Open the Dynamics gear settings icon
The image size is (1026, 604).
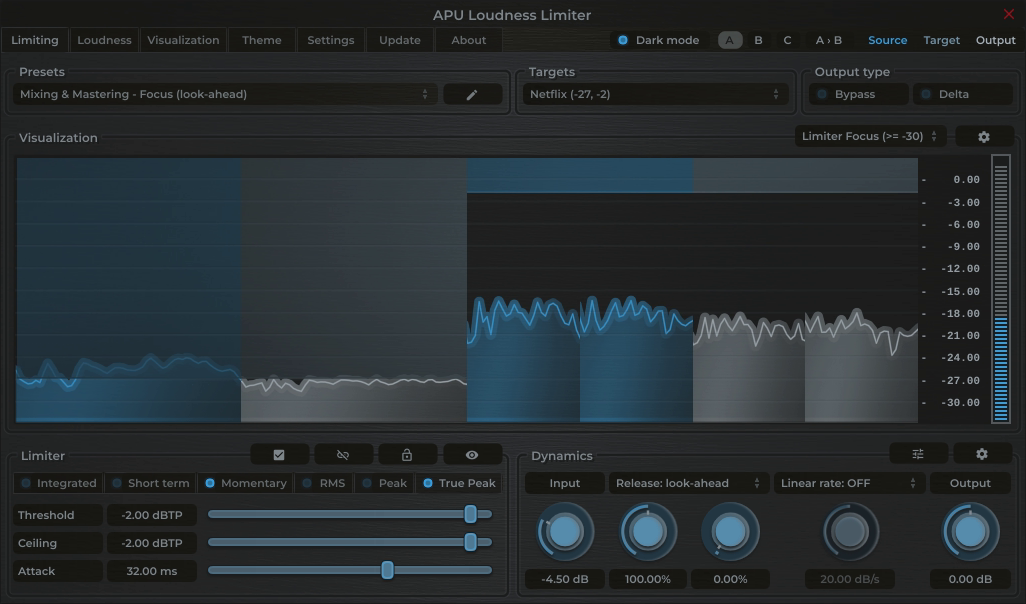[981, 453]
